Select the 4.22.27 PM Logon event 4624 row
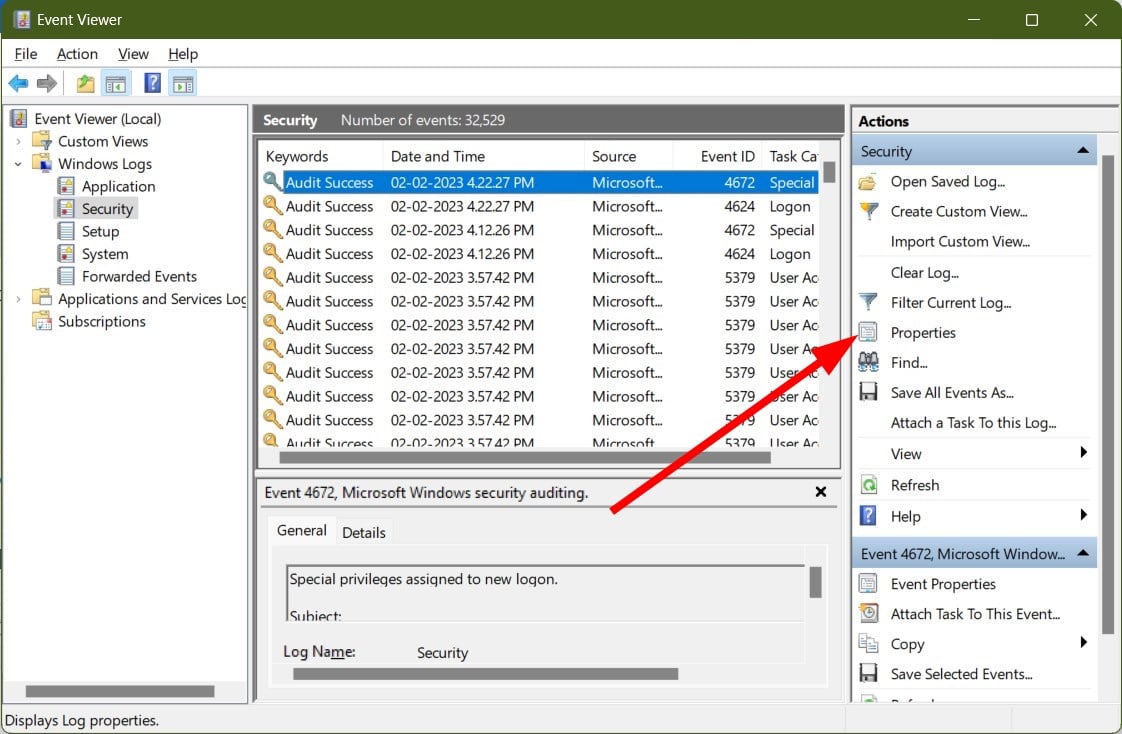Image resolution: width=1122 pixels, height=734 pixels. click(540, 206)
